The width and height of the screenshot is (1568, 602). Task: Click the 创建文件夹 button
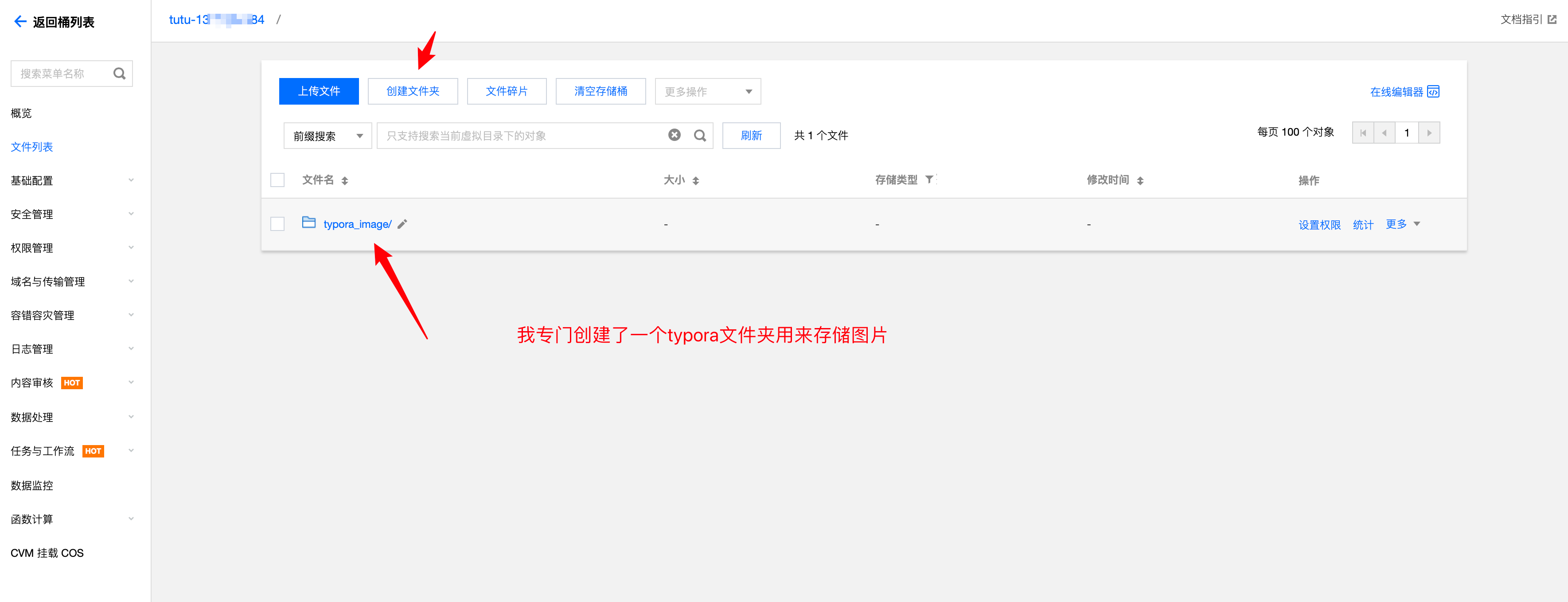pos(413,91)
